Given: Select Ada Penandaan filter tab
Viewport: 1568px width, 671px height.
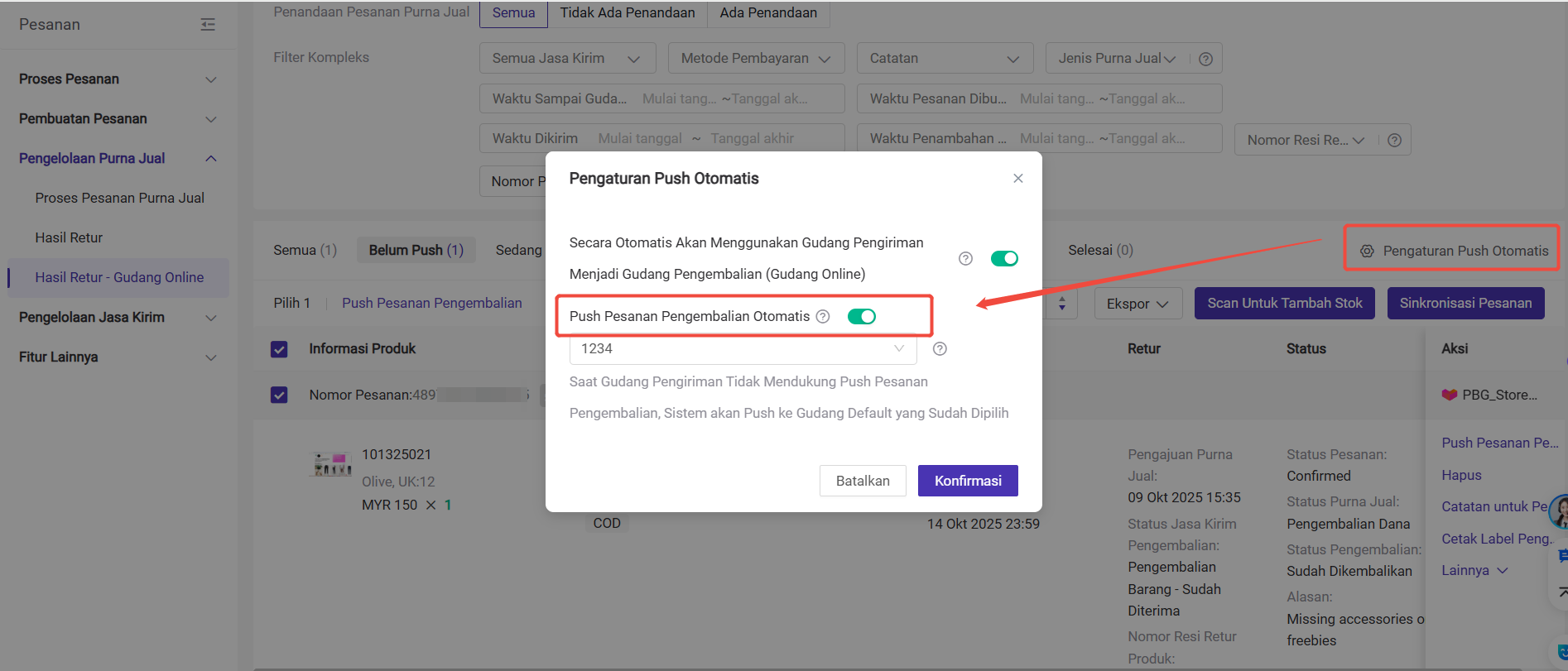Looking at the screenshot, I should (x=767, y=13).
